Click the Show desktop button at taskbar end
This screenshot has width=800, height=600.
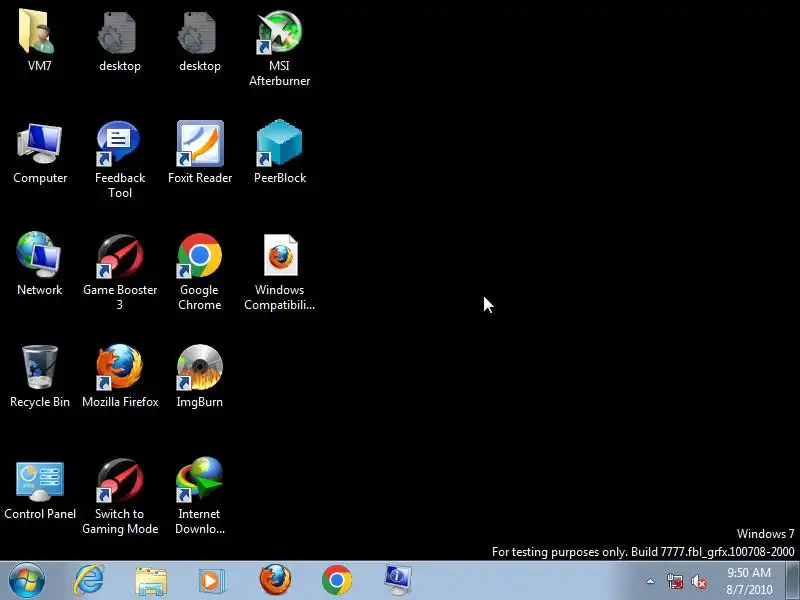(793, 581)
